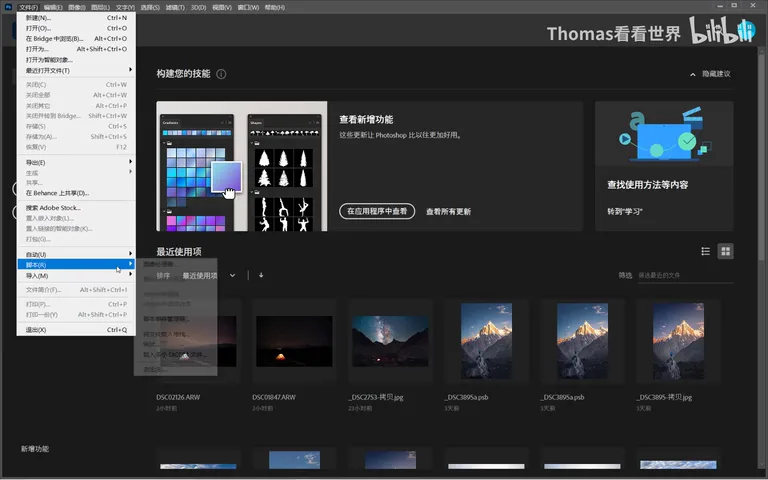Choose 退出(X) to quit Photoshop

(x=76, y=330)
